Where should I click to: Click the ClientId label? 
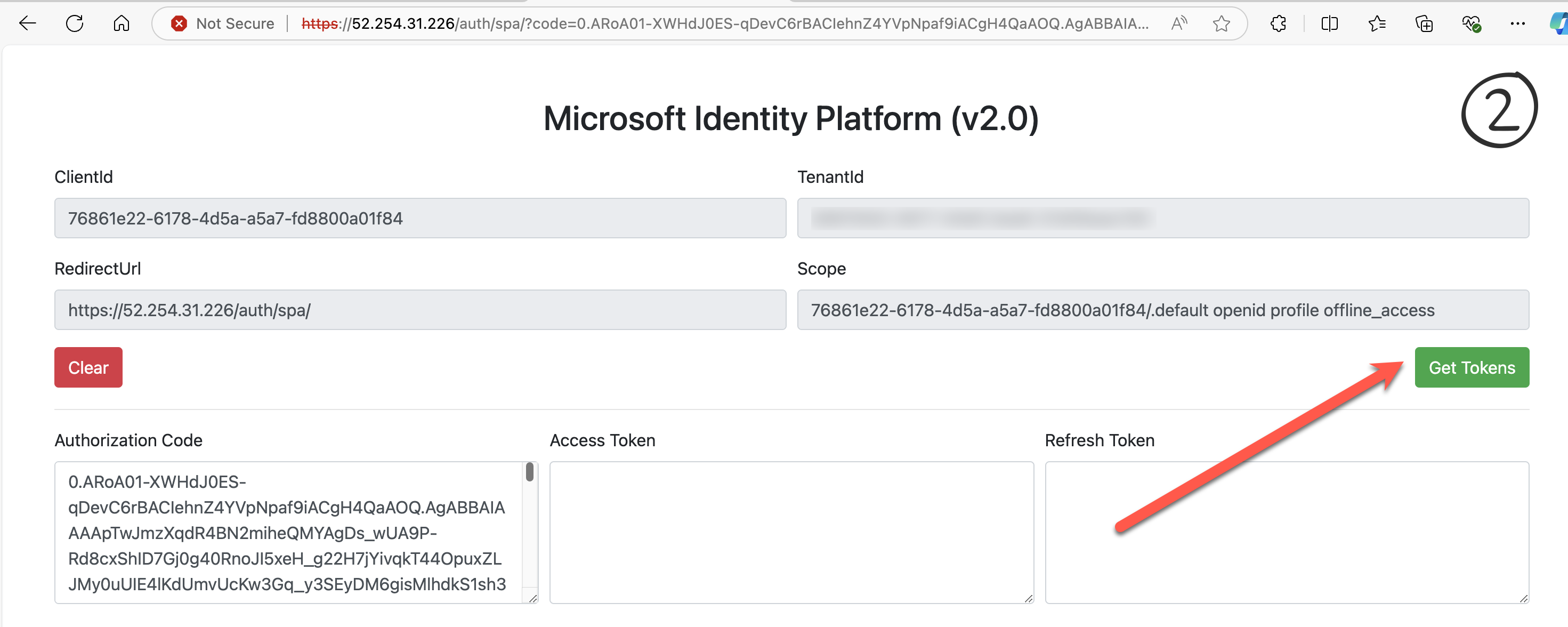pyautogui.click(x=83, y=176)
